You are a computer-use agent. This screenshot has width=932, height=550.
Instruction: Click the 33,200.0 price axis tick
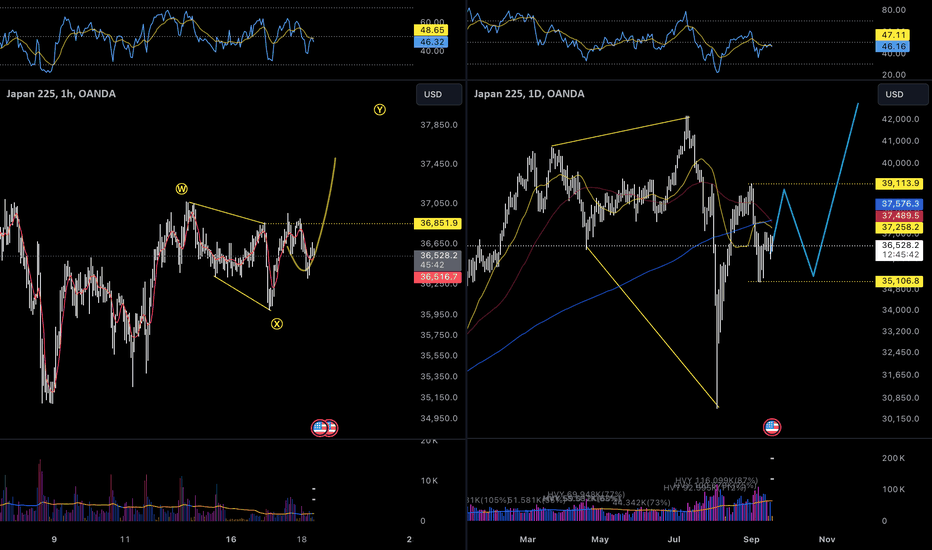(900, 331)
